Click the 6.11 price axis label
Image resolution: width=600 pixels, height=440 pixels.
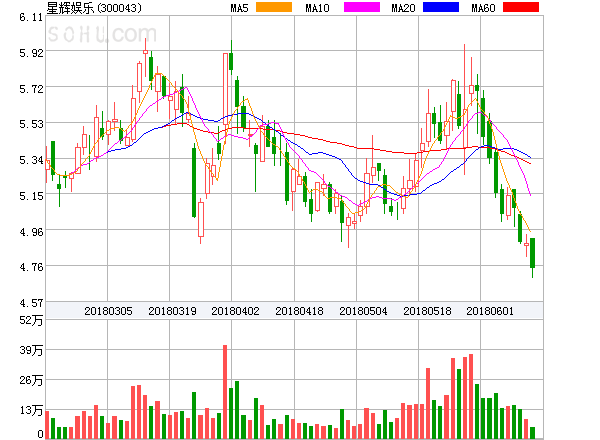(31, 17)
